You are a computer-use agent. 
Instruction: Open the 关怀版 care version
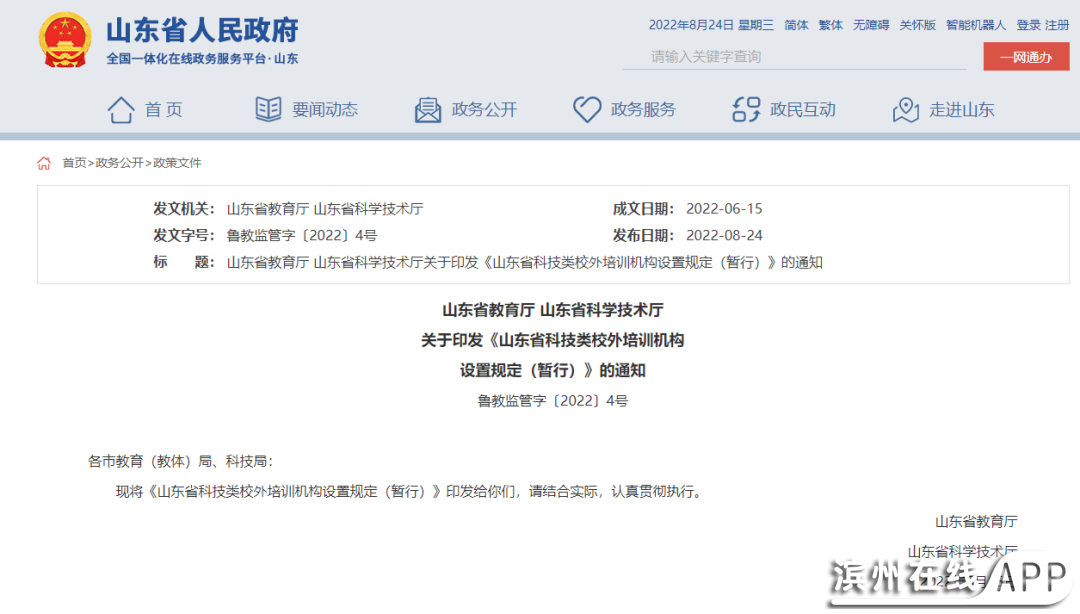(917, 25)
